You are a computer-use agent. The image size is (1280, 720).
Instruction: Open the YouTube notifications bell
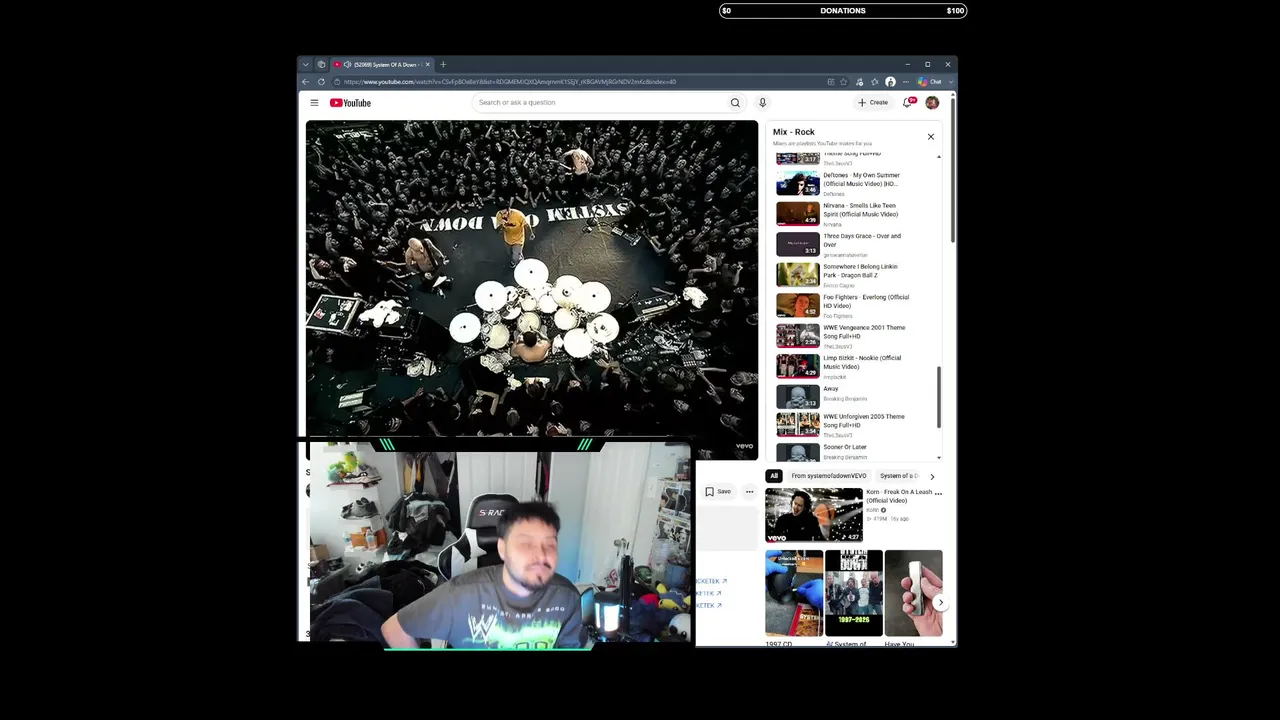908,102
